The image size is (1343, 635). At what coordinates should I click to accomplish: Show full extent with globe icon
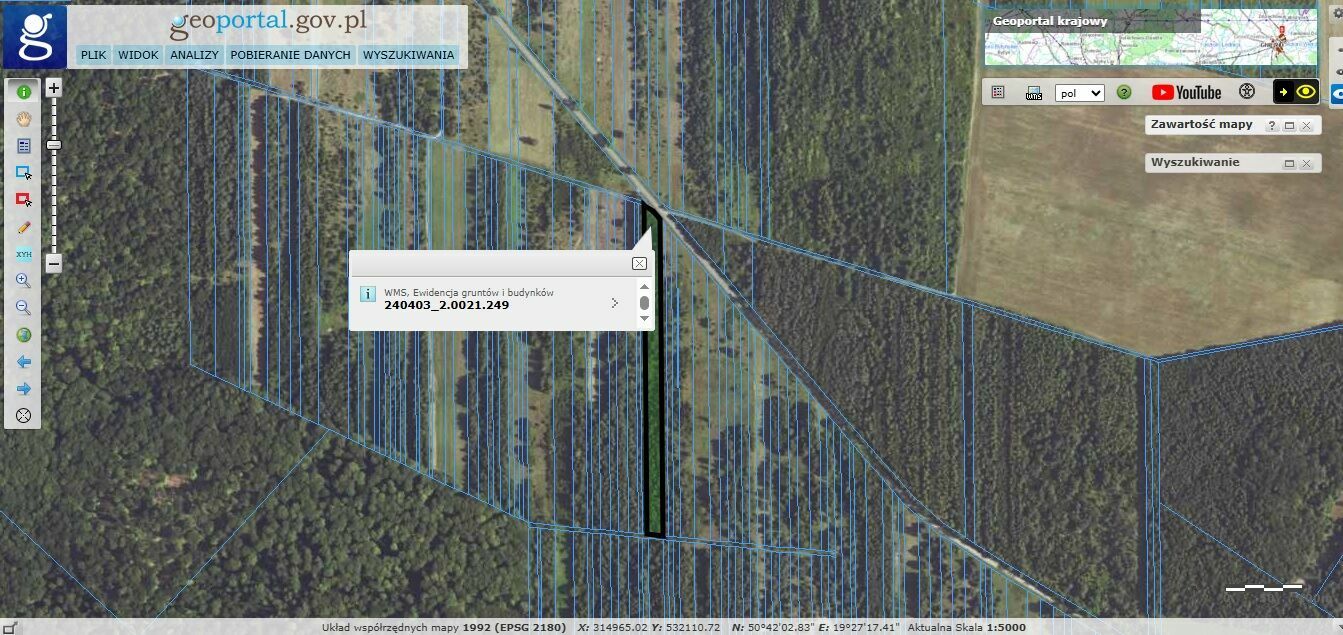tap(23, 335)
